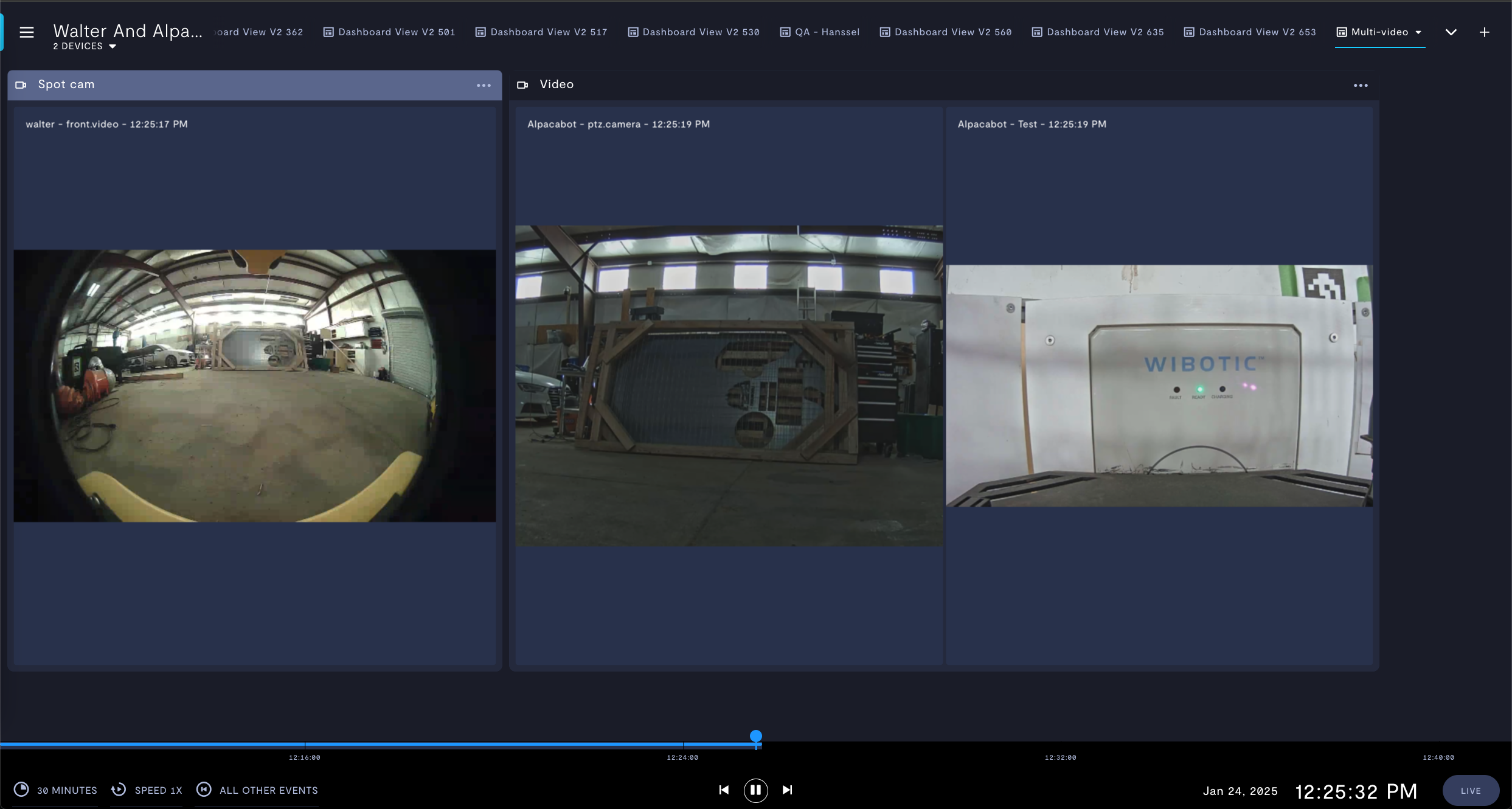The width and height of the screenshot is (1512, 809).
Task: Click Alpacabot ptz.camera timestamp label
Action: click(x=619, y=124)
